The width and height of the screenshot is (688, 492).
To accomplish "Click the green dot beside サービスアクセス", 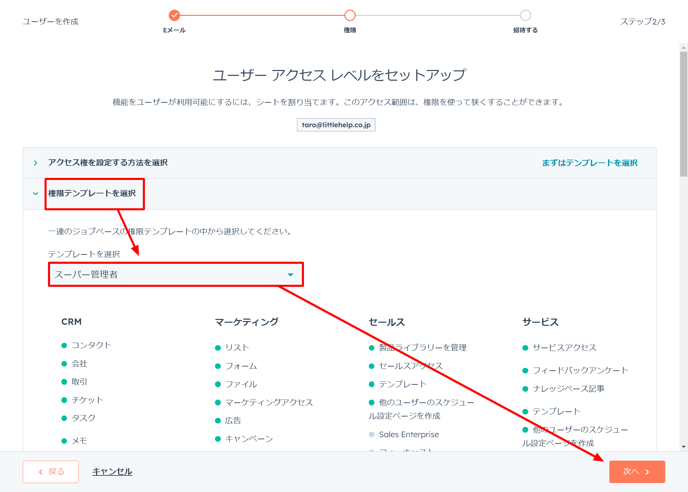I will [525, 348].
